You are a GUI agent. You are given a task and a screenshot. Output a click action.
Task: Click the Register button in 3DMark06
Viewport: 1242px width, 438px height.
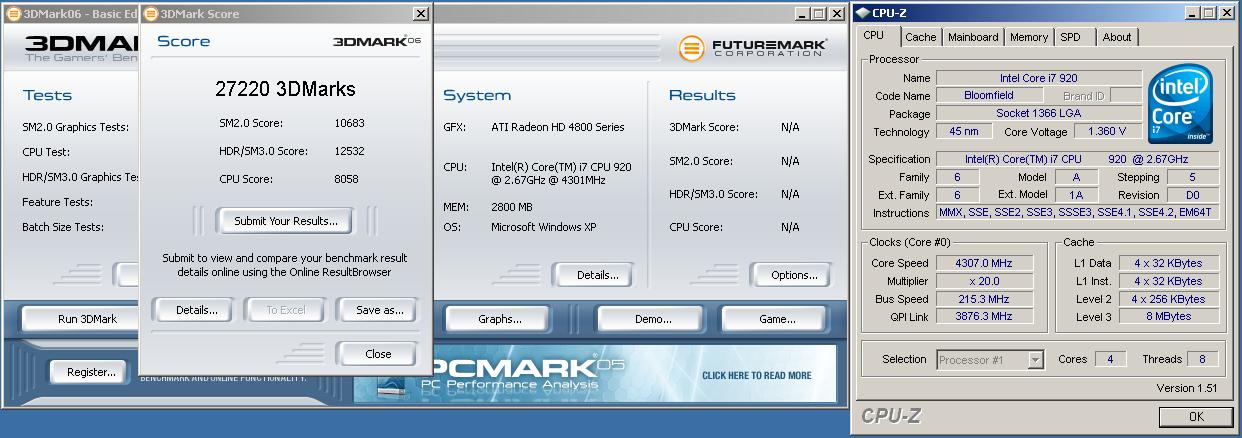(x=91, y=372)
